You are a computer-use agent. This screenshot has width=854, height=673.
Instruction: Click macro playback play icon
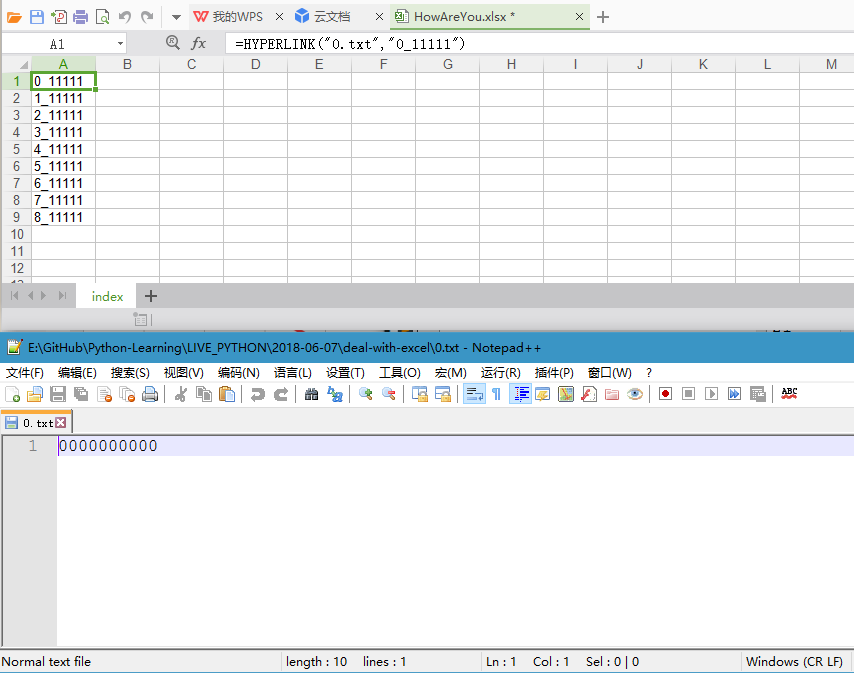[x=711, y=394]
